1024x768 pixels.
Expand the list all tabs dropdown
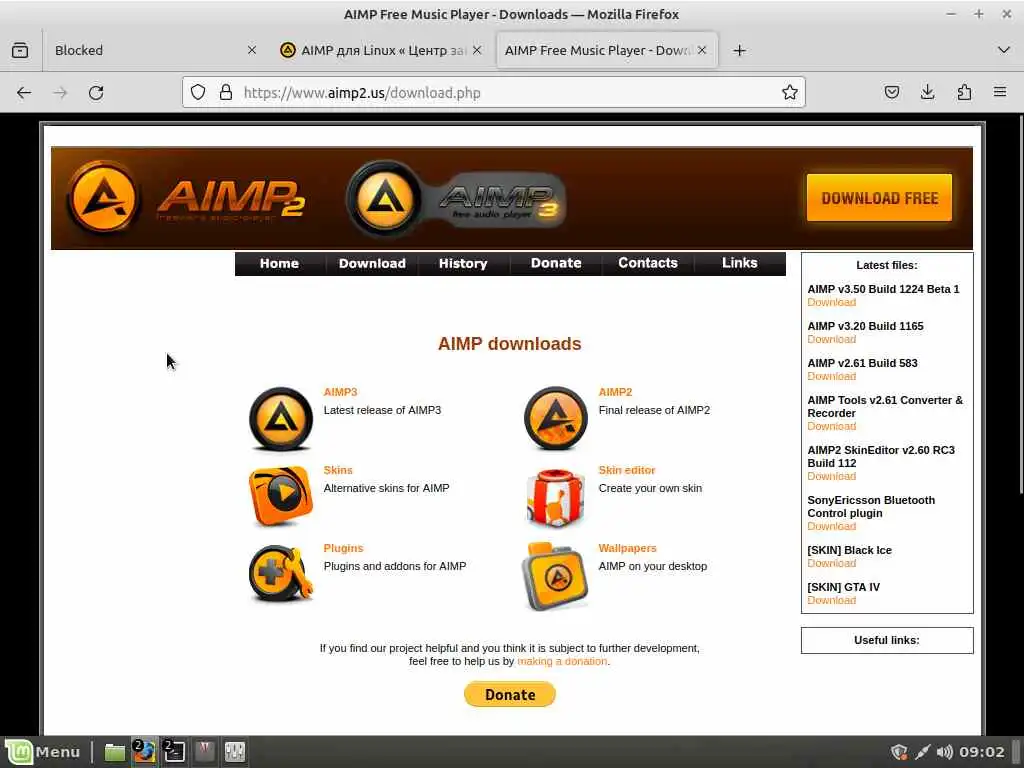coord(1004,50)
